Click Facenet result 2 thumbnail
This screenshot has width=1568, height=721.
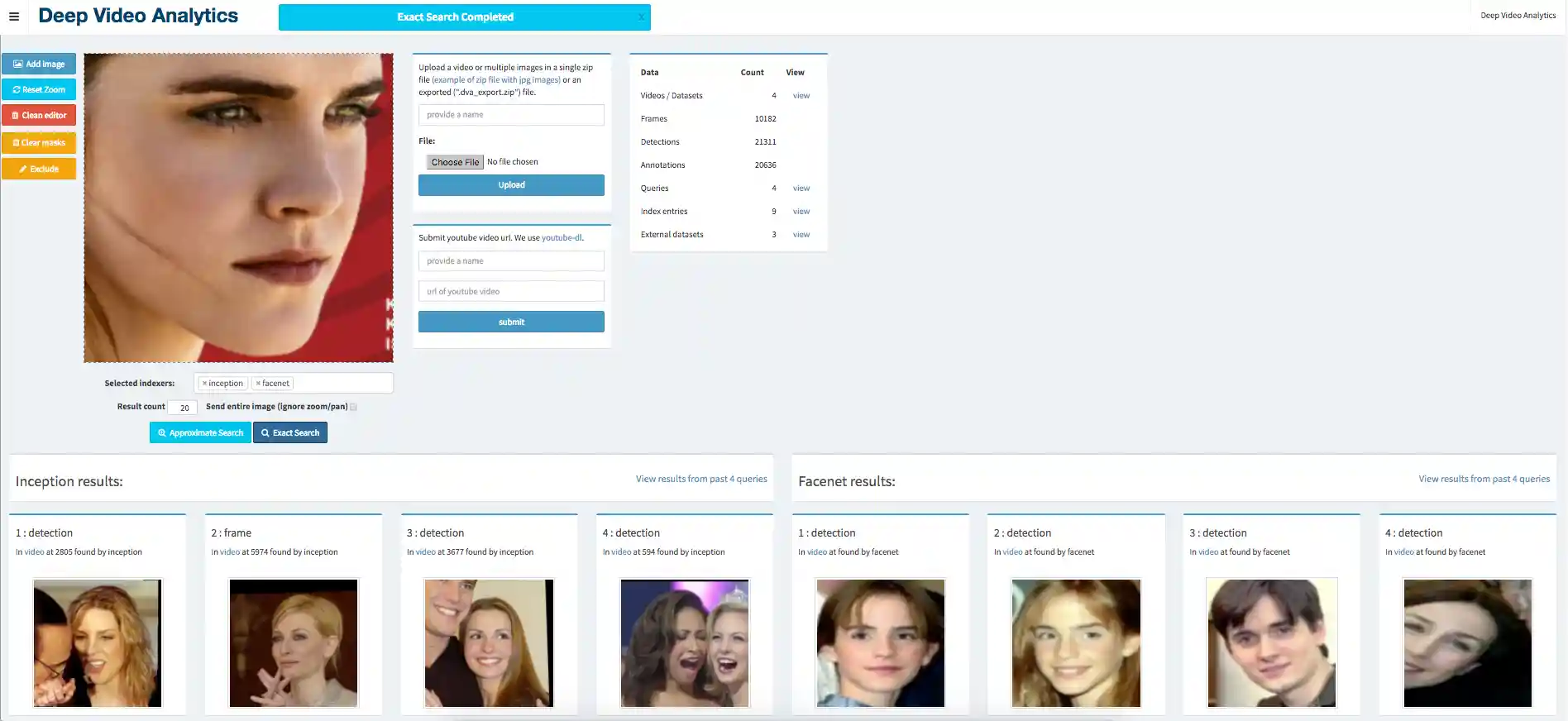pos(1076,643)
